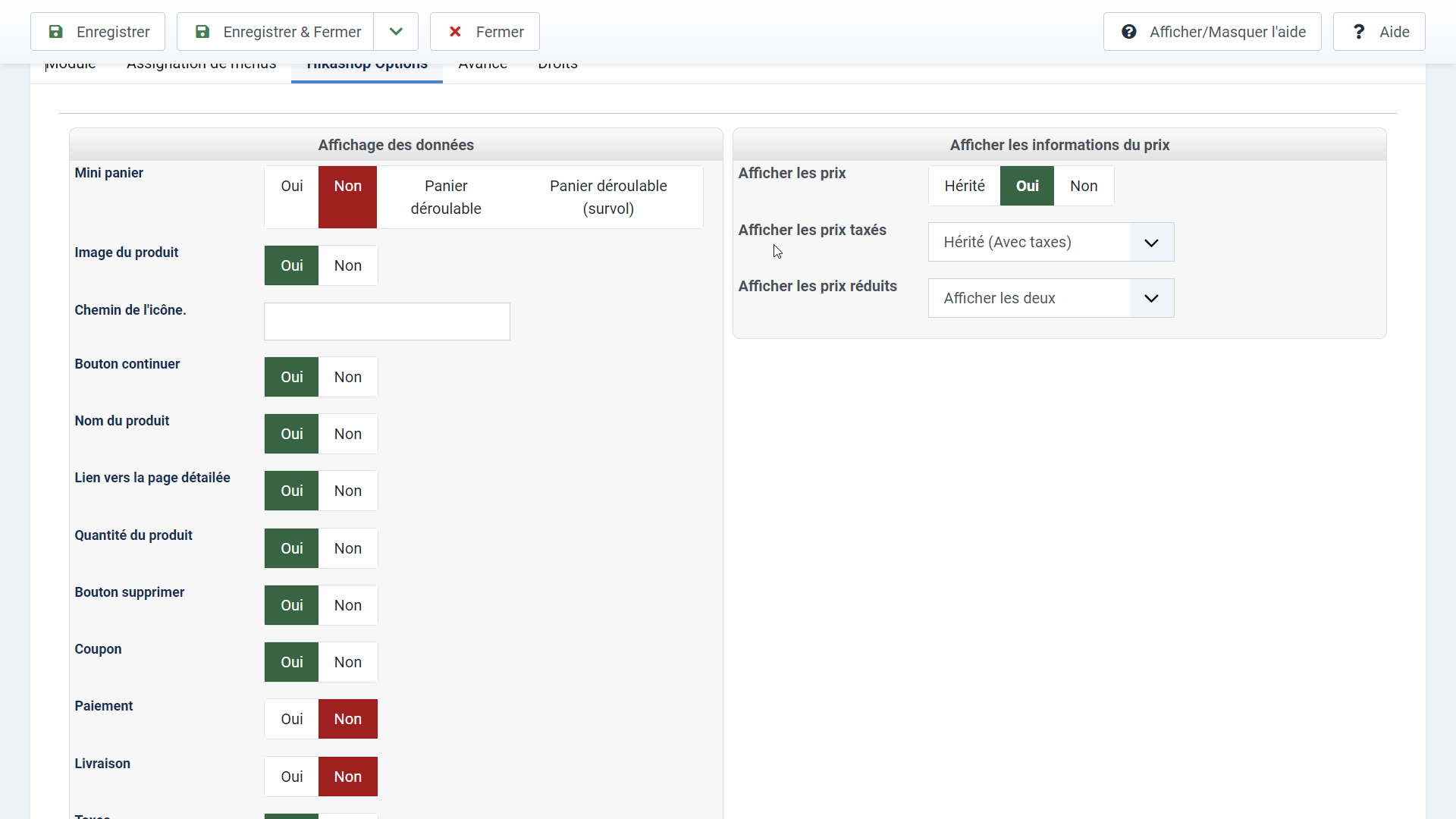Click Enregistrer & Fermer button

point(275,32)
